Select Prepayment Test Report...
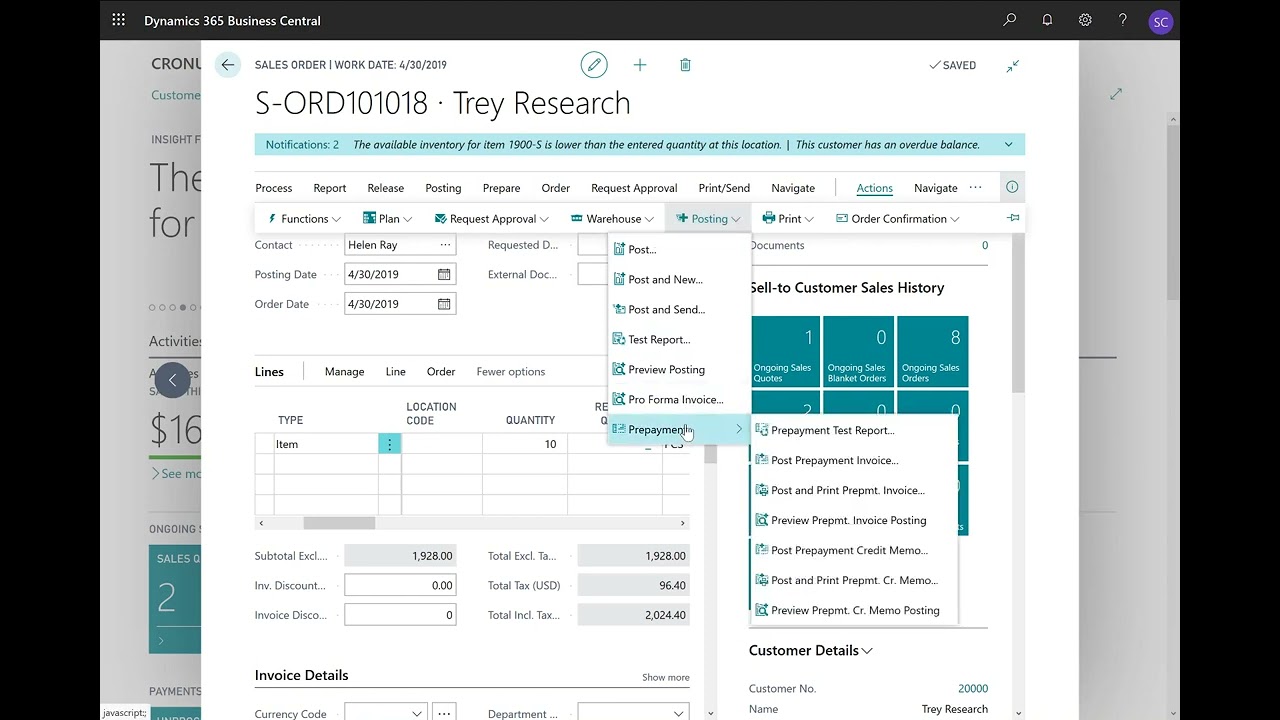This screenshot has width=1280, height=720. point(853,430)
